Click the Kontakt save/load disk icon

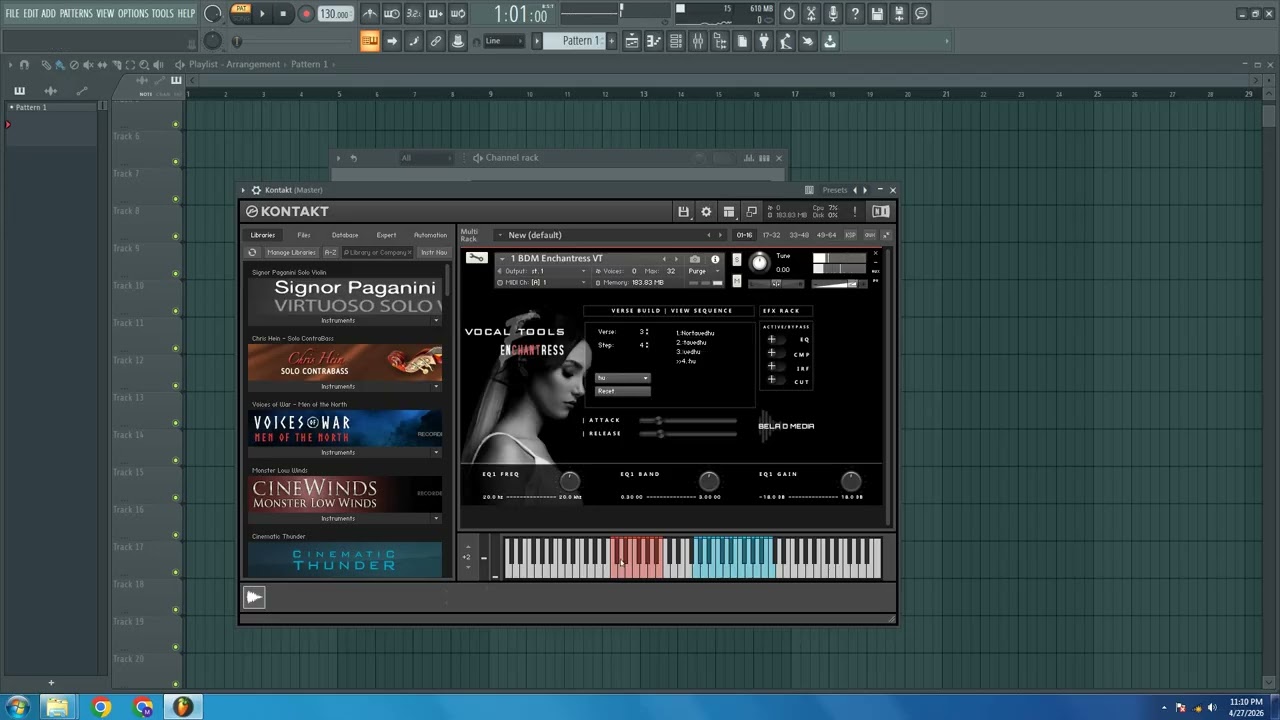click(x=683, y=212)
